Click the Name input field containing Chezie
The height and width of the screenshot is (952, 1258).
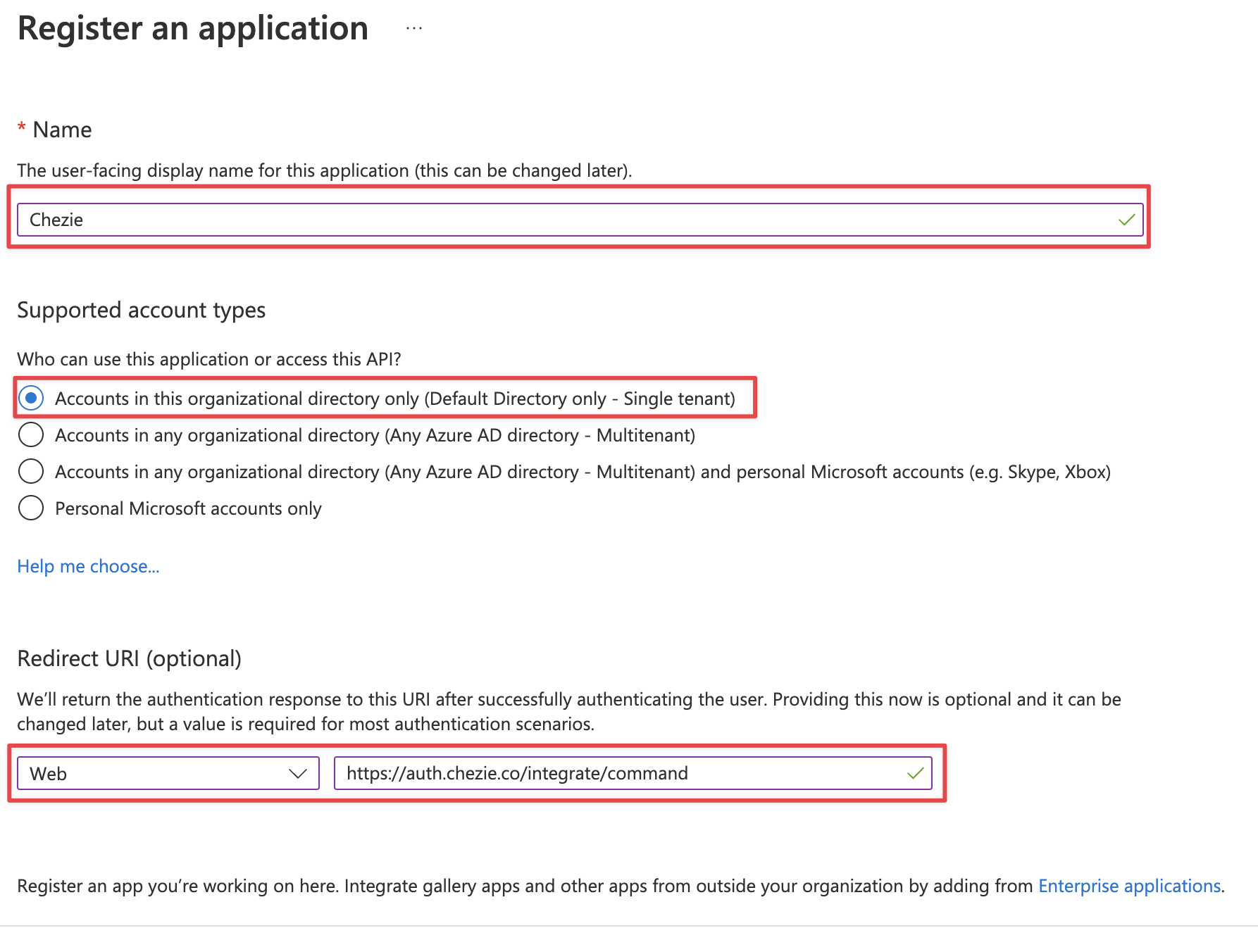click(580, 220)
